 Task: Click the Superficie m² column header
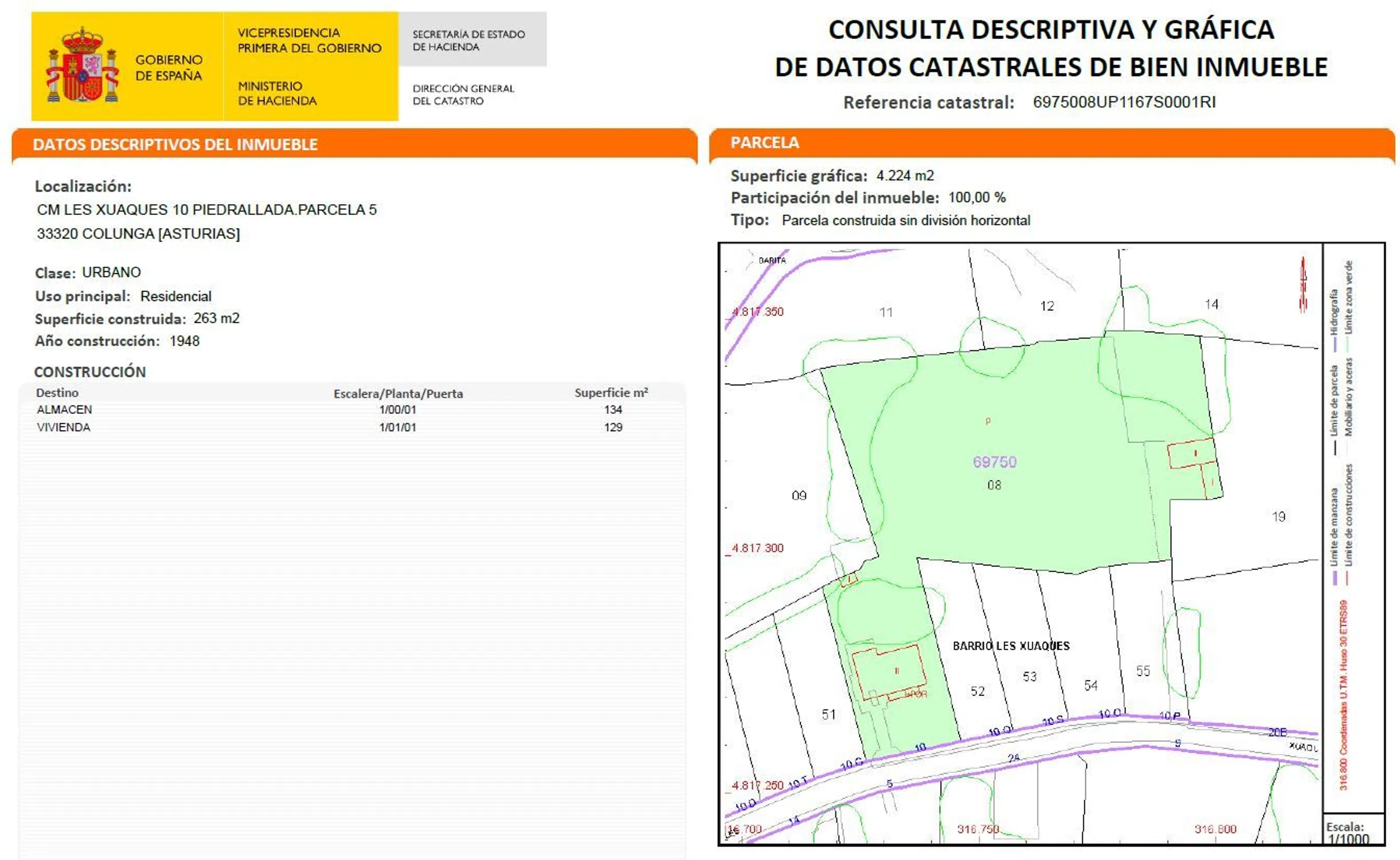click(611, 393)
